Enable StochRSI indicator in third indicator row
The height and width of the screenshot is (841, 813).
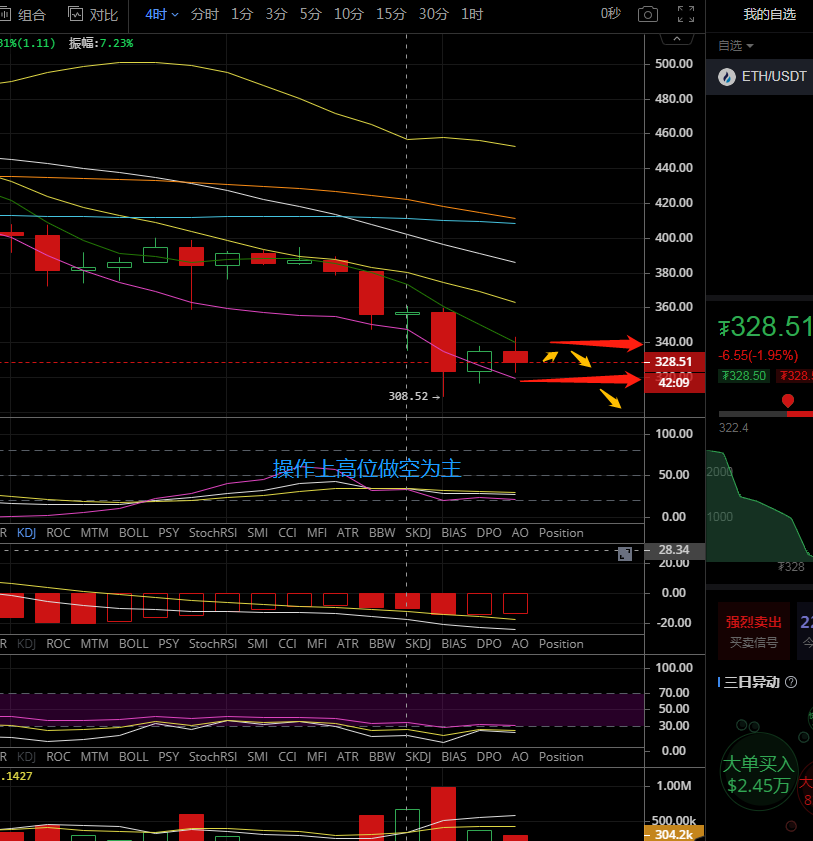[x=211, y=757]
